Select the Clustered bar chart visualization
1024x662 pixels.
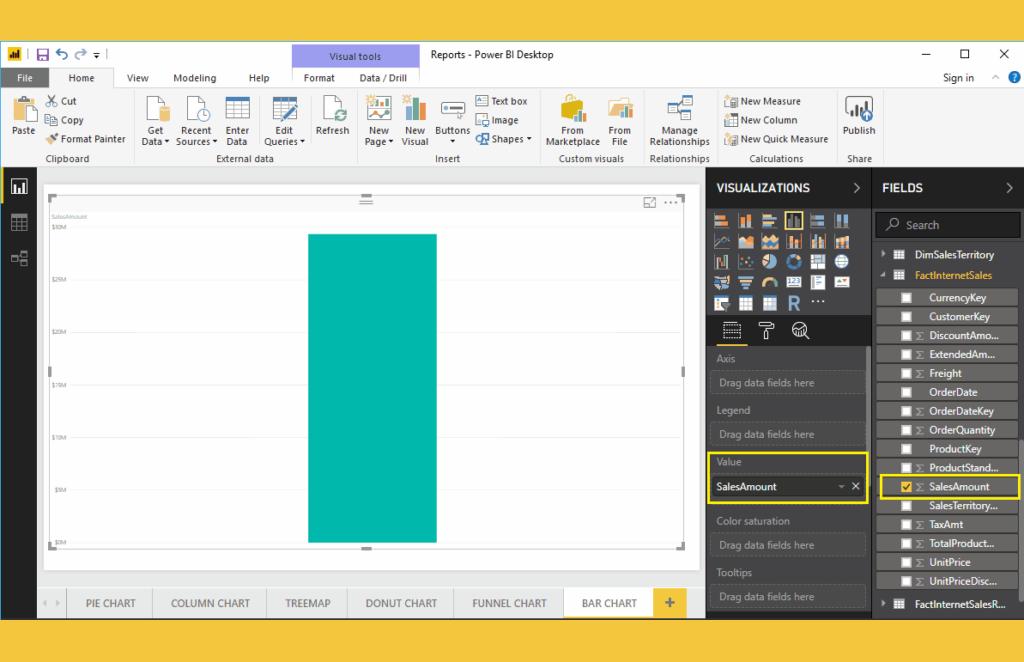(x=769, y=221)
